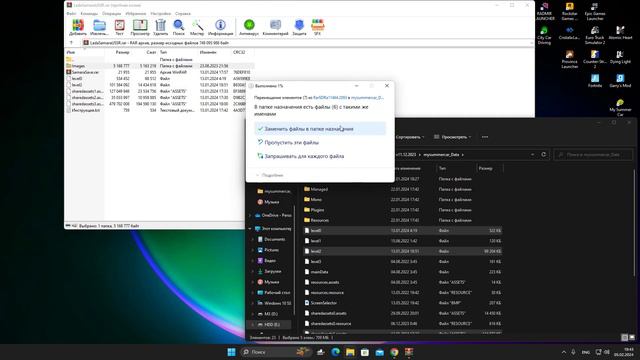This screenshot has width=640, height=360.
Task: Open Google Chrome from the taskbar
Action: coord(394,352)
